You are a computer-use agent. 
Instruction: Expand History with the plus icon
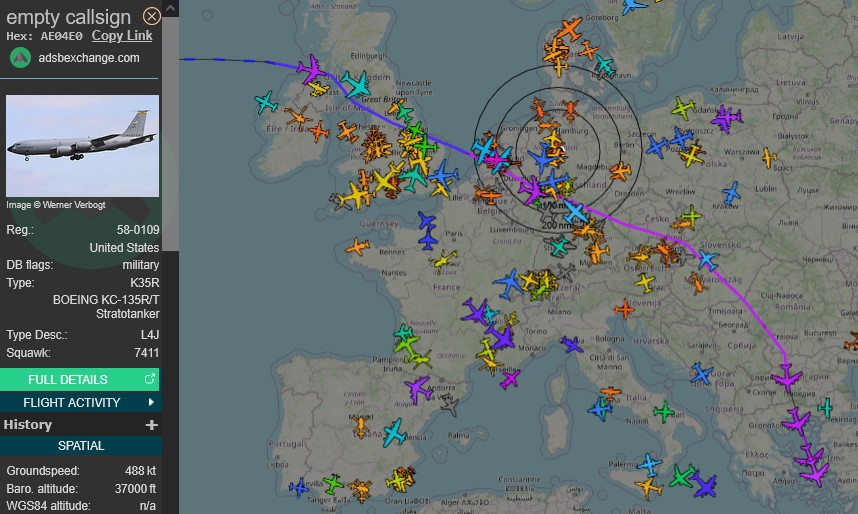[152, 425]
